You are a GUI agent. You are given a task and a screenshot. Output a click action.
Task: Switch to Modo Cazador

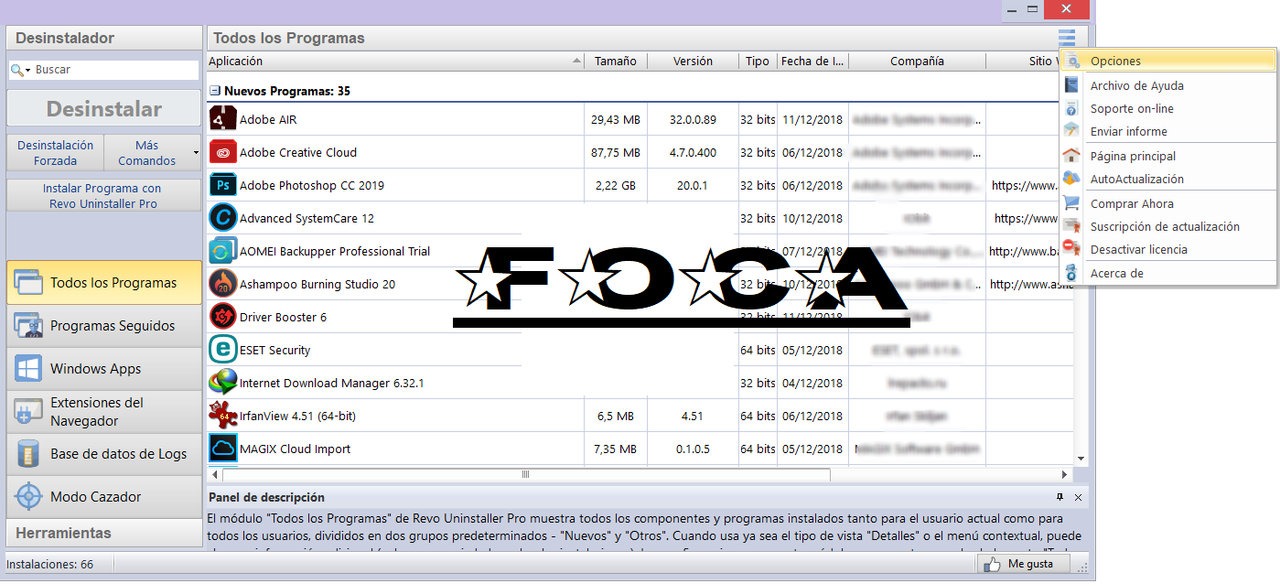[x=104, y=497]
